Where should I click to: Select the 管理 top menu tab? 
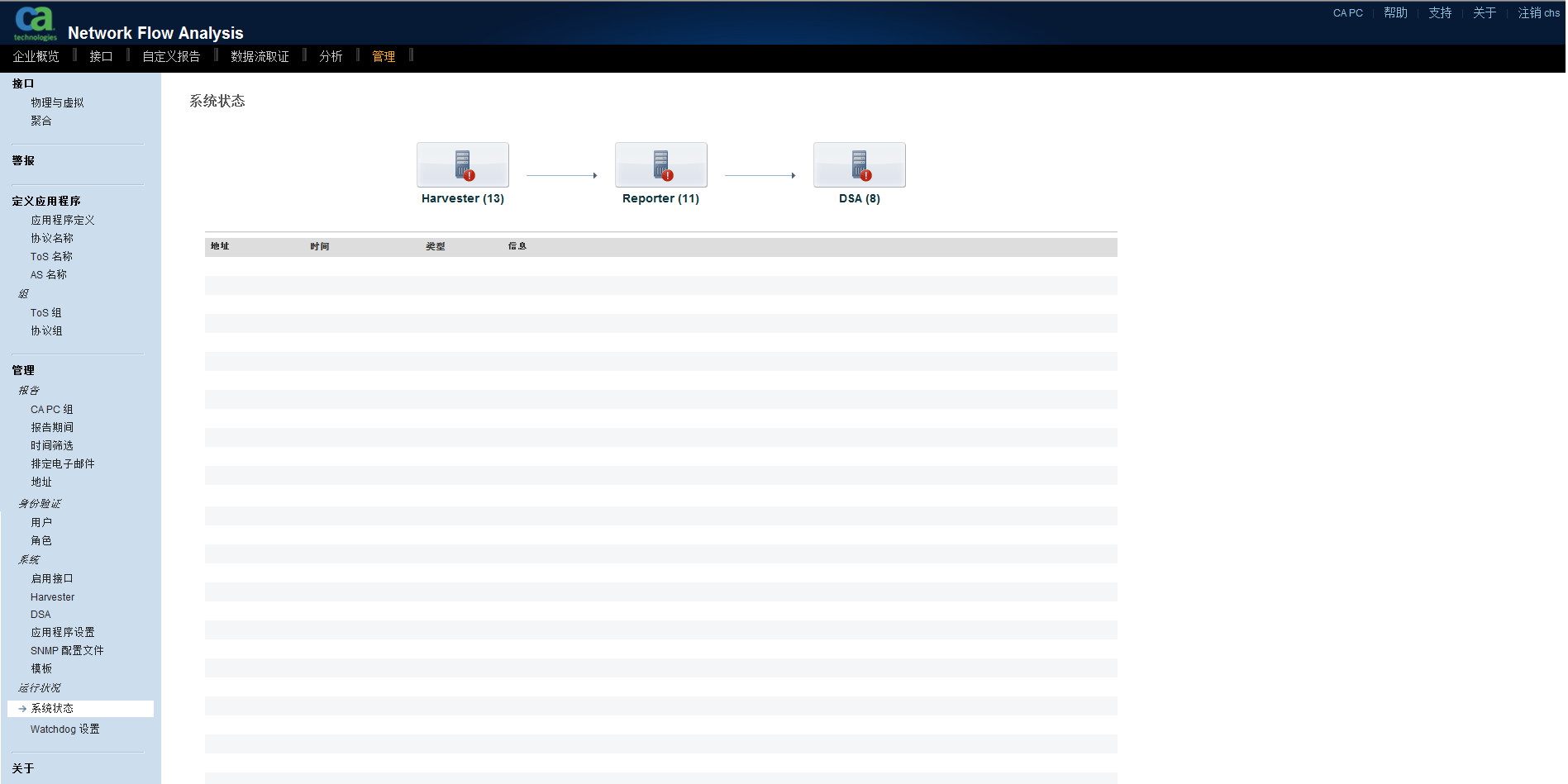384,56
